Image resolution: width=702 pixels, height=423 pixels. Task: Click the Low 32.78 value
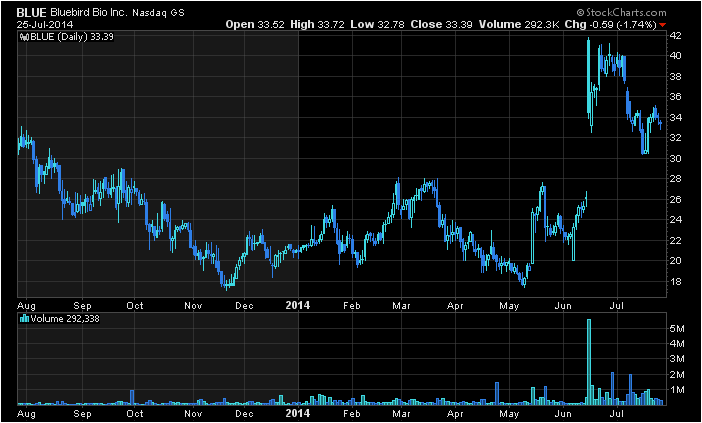(377, 25)
